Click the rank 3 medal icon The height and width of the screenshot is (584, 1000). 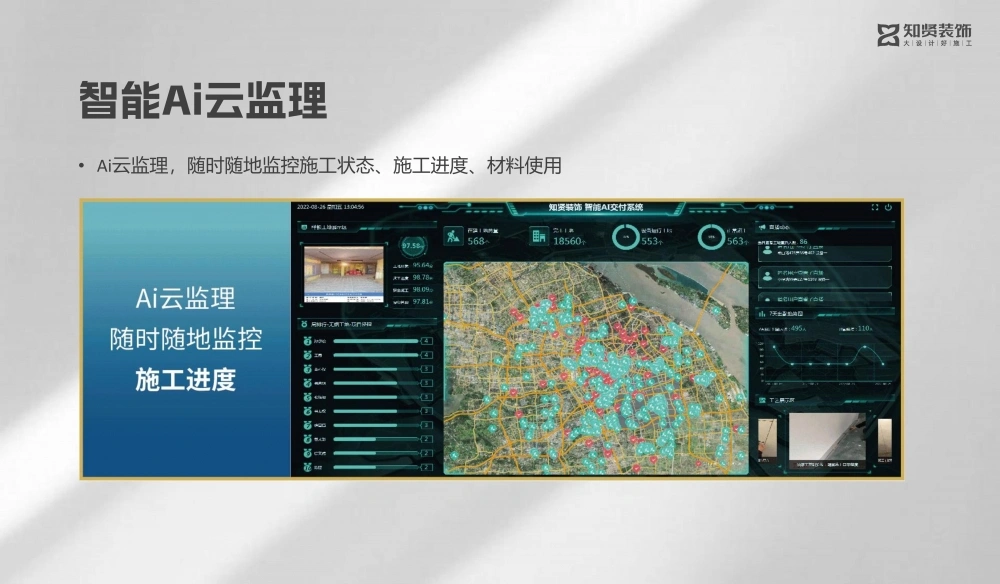pos(307,369)
